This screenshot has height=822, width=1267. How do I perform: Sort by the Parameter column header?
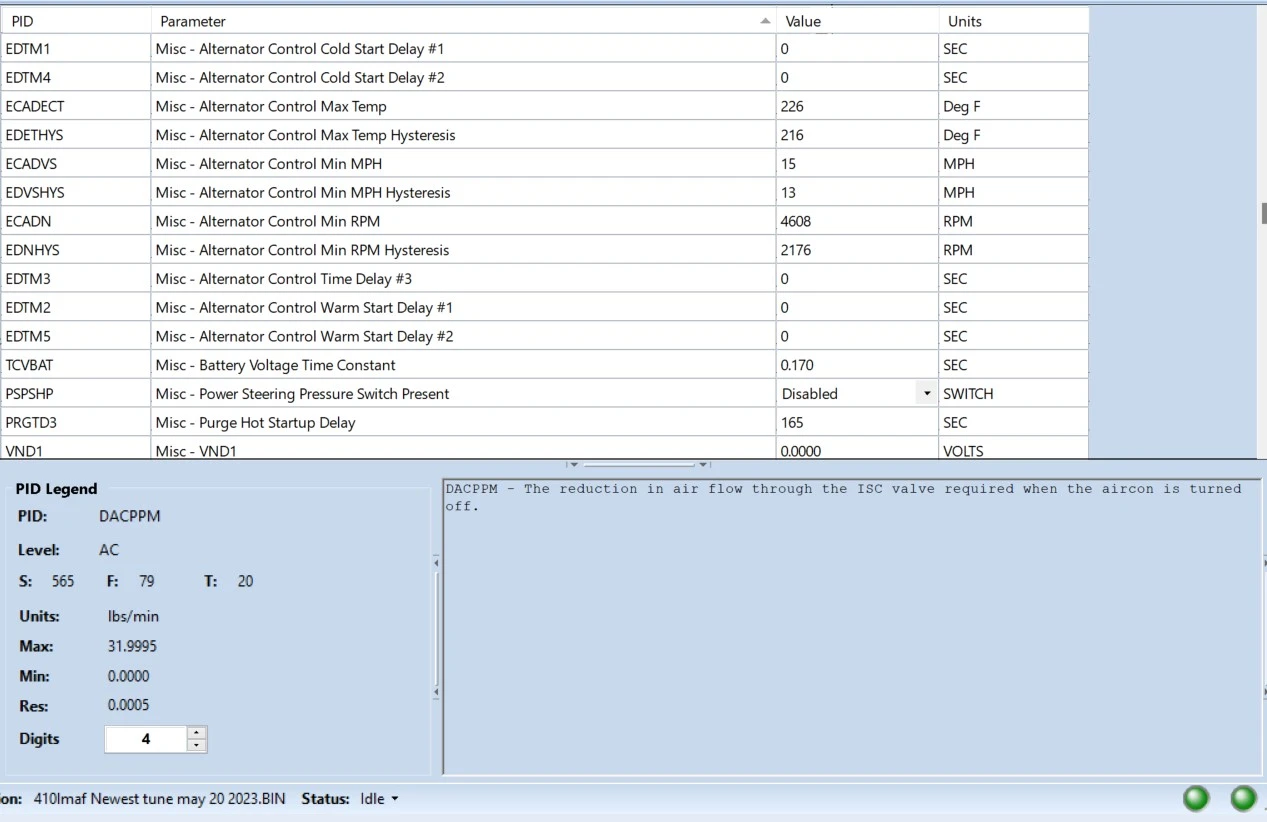point(463,21)
